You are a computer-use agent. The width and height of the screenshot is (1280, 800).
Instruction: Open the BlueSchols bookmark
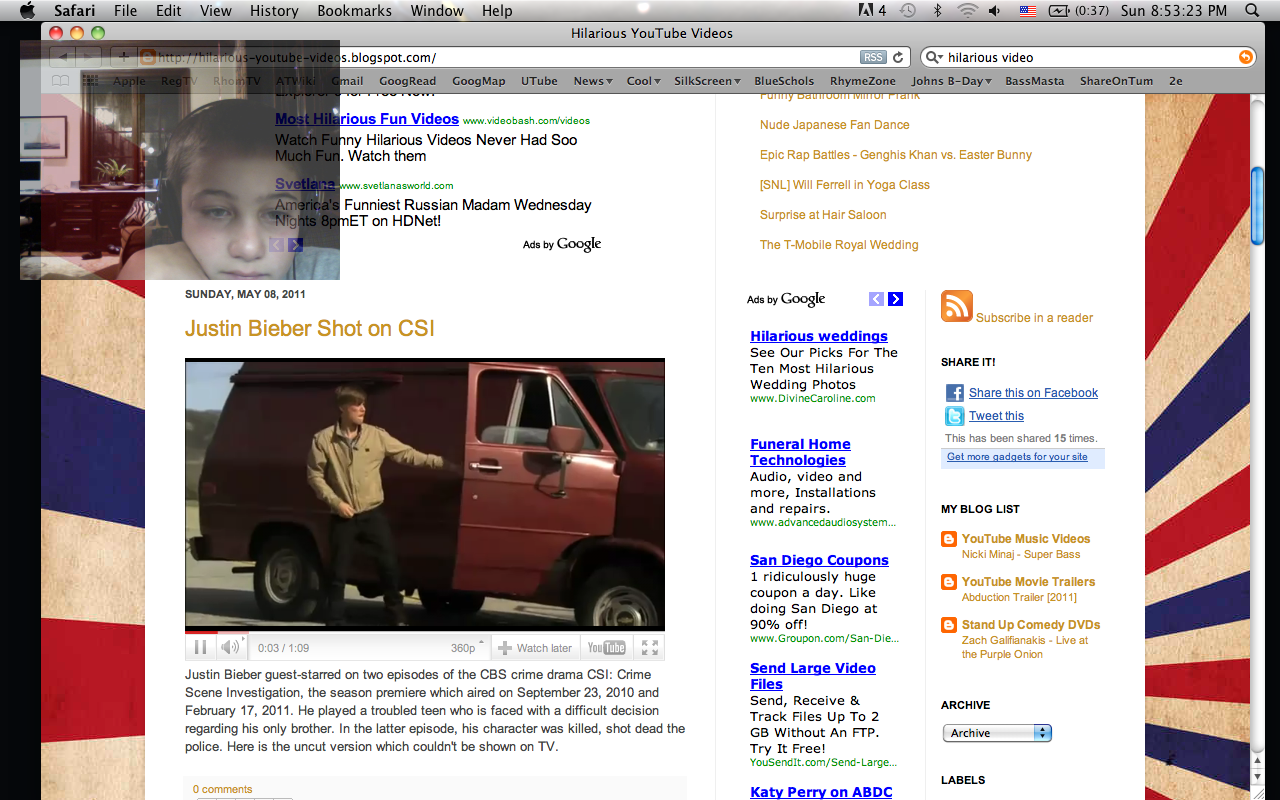pos(784,81)
